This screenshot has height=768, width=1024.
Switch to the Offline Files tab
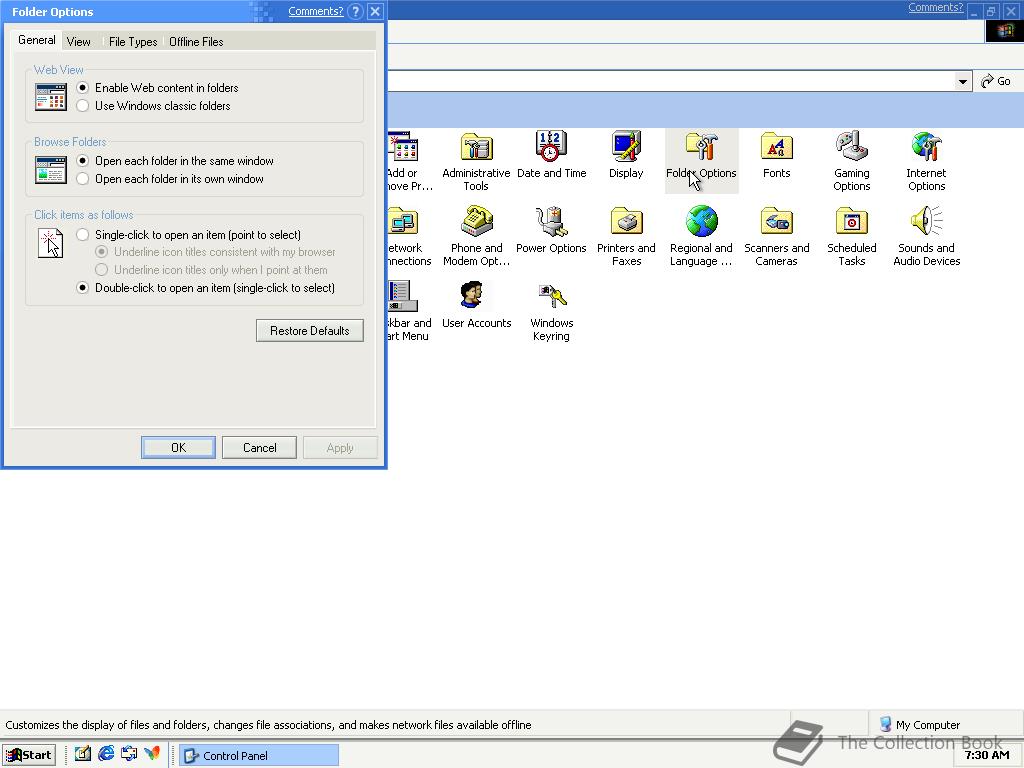[196, 42]
